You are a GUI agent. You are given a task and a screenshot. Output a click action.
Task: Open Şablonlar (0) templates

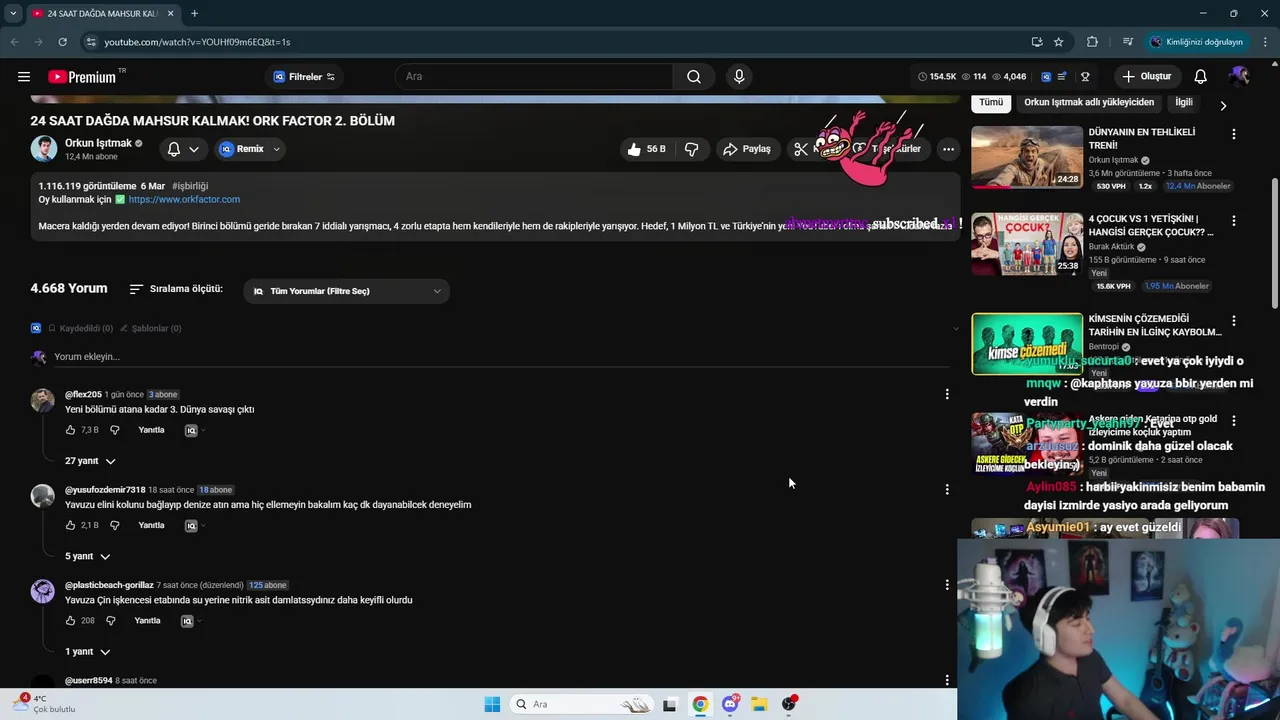[150, 328]
